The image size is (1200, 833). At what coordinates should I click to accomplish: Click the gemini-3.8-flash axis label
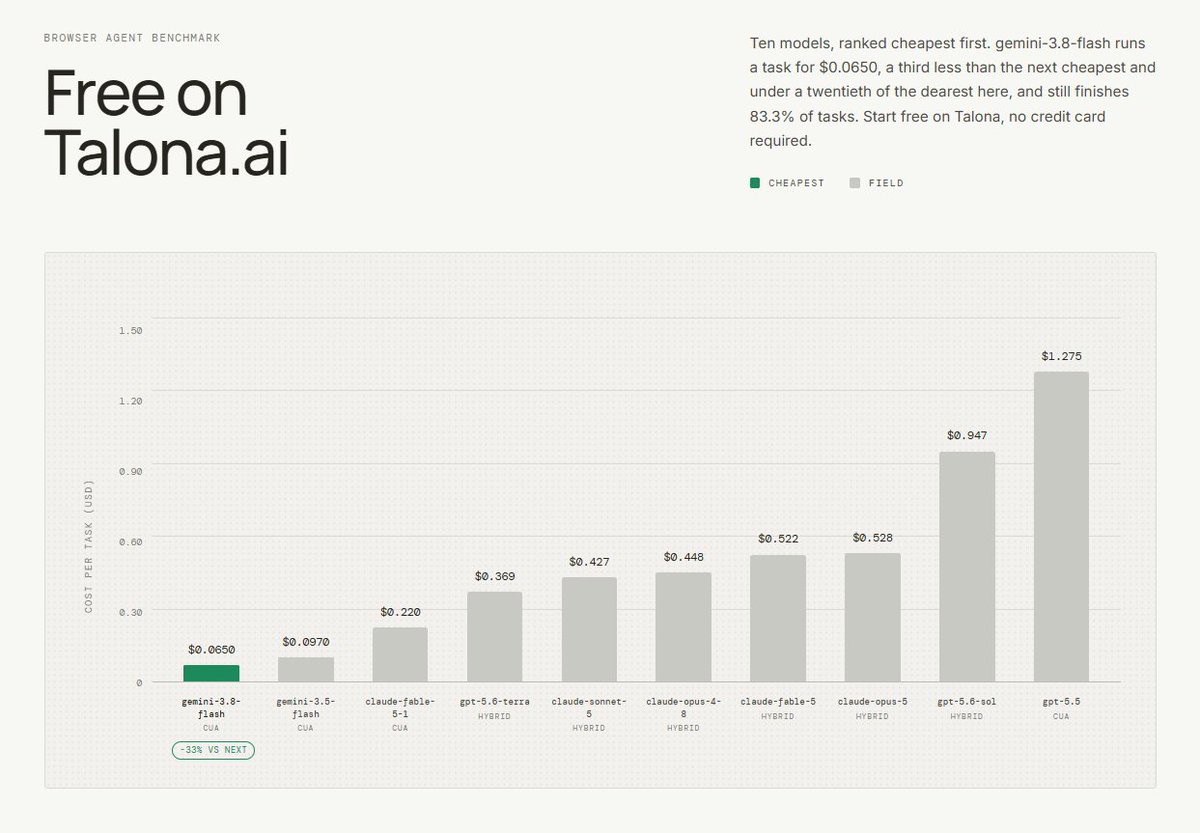point(211,708)
